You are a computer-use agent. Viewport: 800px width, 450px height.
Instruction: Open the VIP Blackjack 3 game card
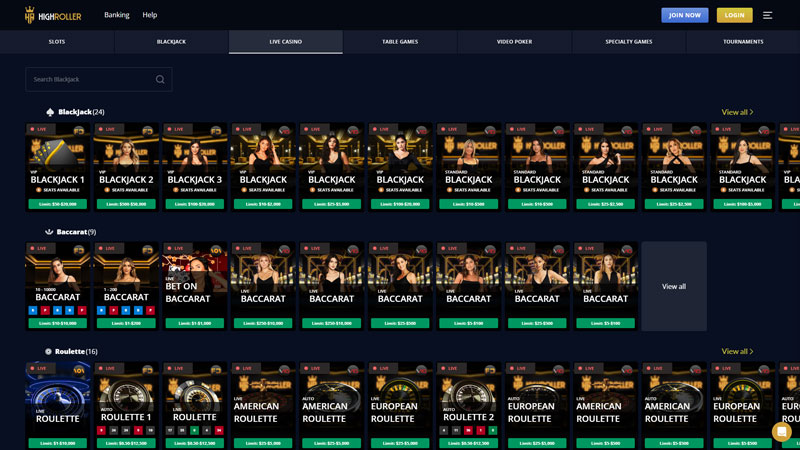point(194,166)
